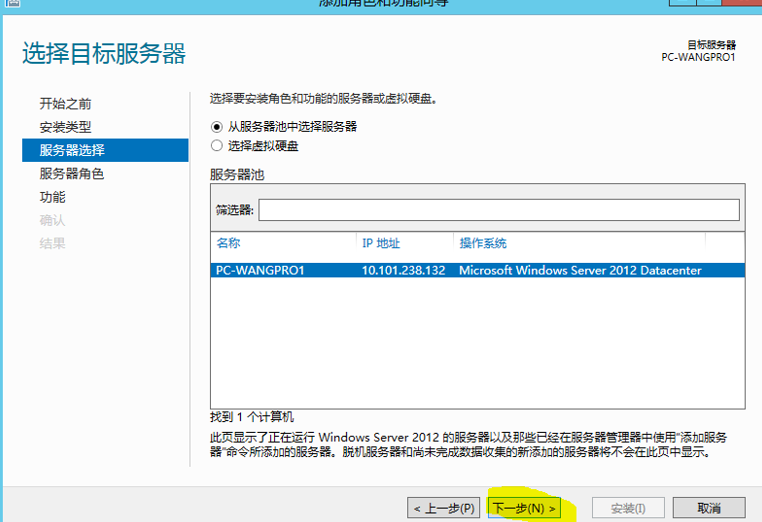This screenshot has height=522, width=762.
Task: Click into the 筛选器 filter input field
Action: (x=499, y=210)
